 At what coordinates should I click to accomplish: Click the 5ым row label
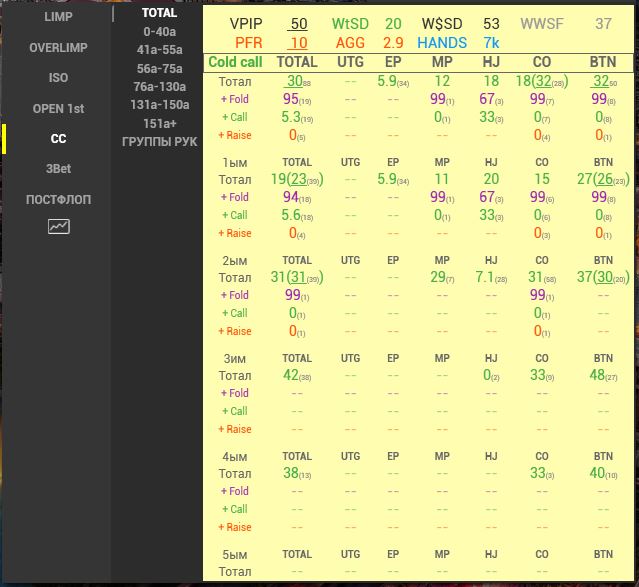(x=235, y=555)
